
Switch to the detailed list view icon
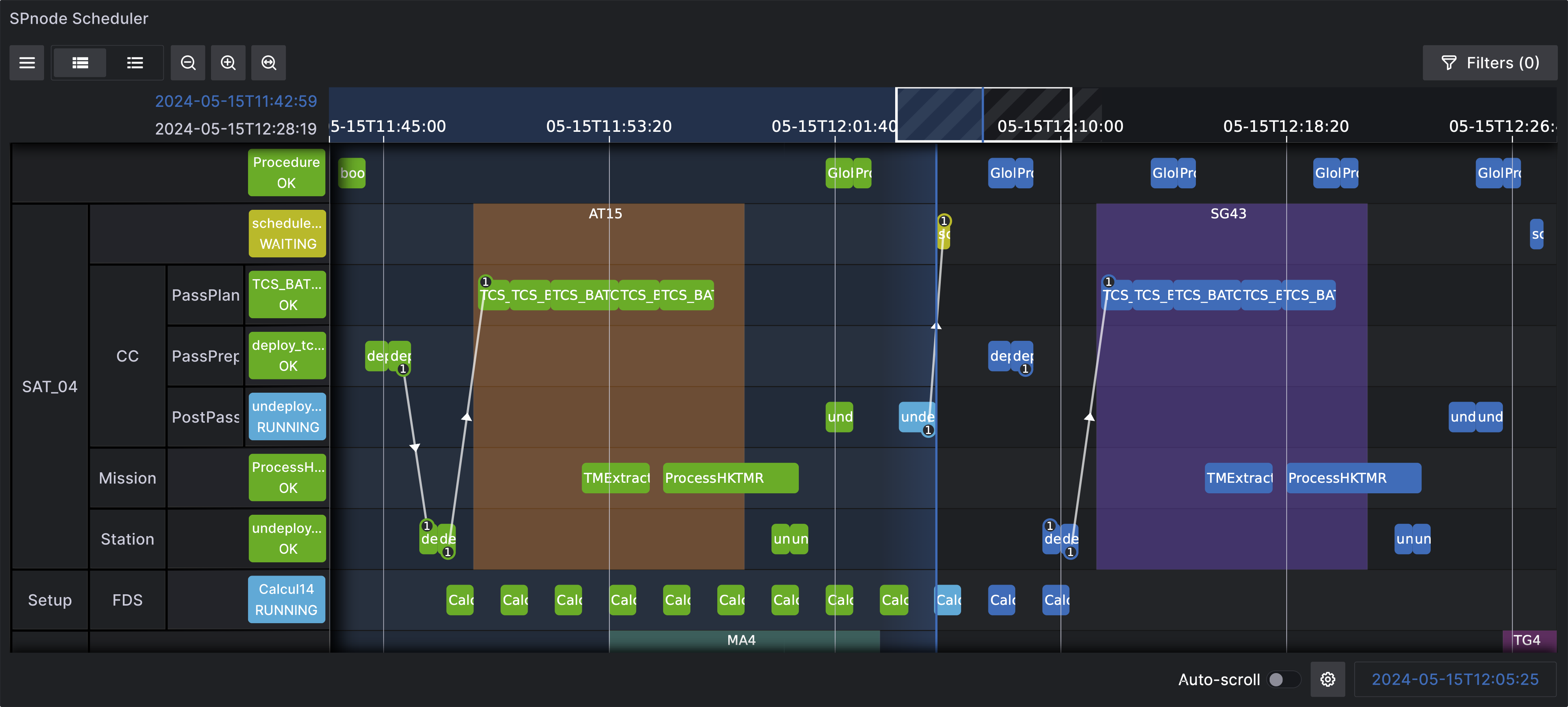coord(135,63)
